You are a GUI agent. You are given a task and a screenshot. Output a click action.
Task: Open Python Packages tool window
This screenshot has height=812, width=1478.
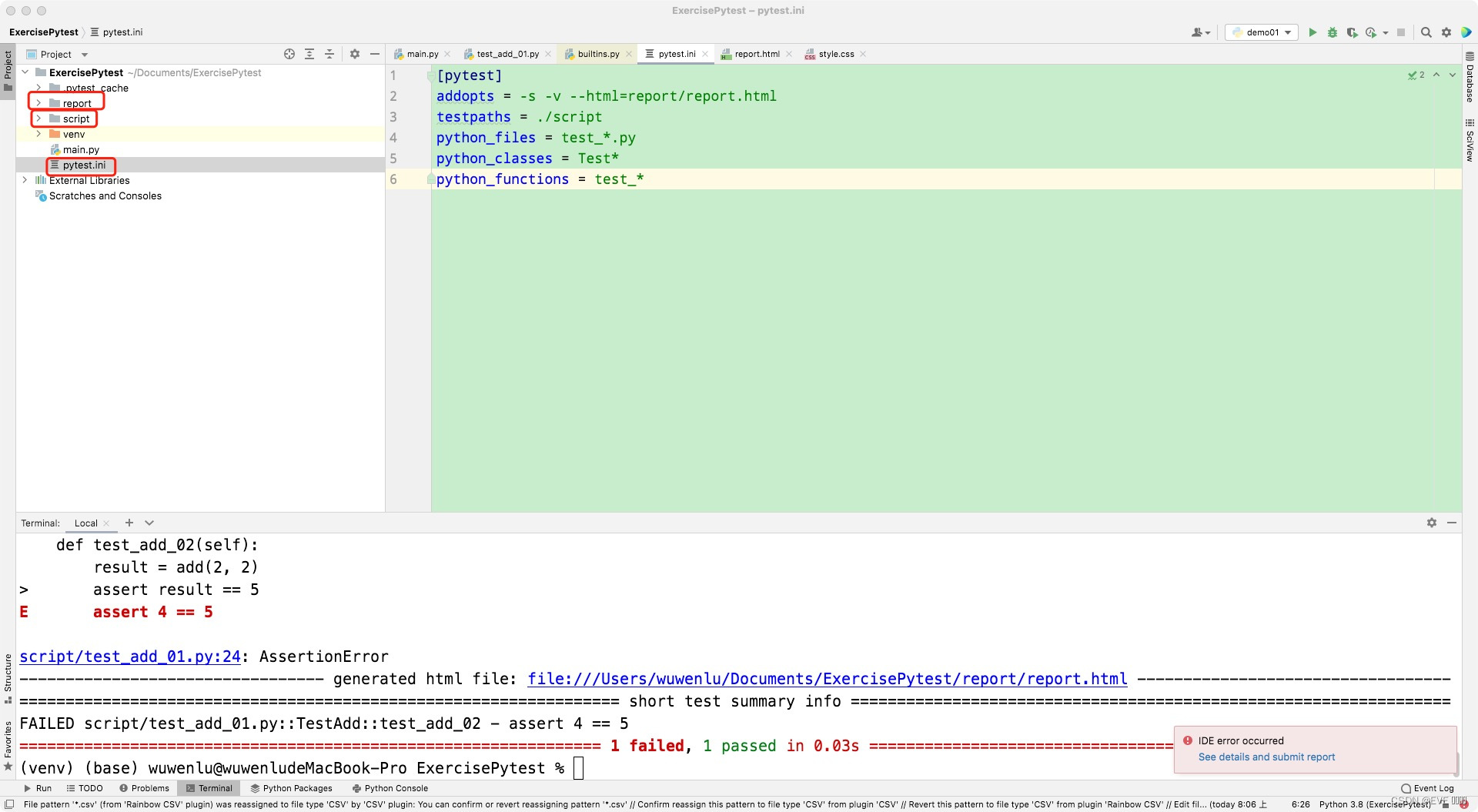click(x=291, y=788)
